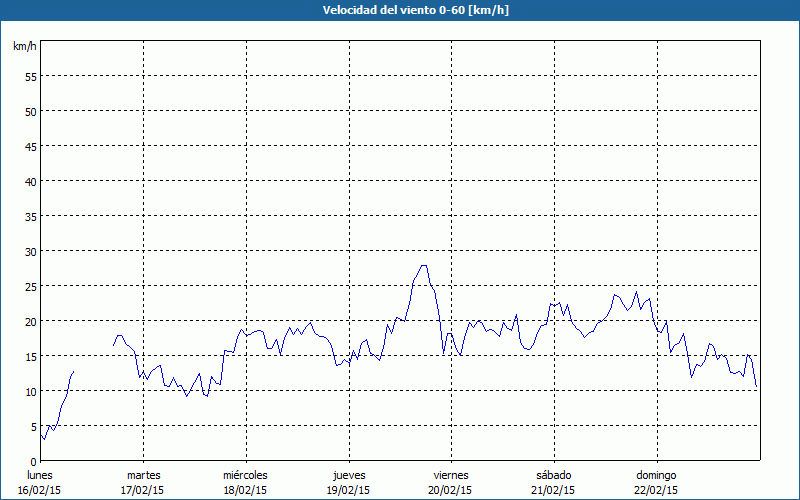Click the highest wind speed peak on the line
Viewport: 800px width, 500px height.
[424, 266]
